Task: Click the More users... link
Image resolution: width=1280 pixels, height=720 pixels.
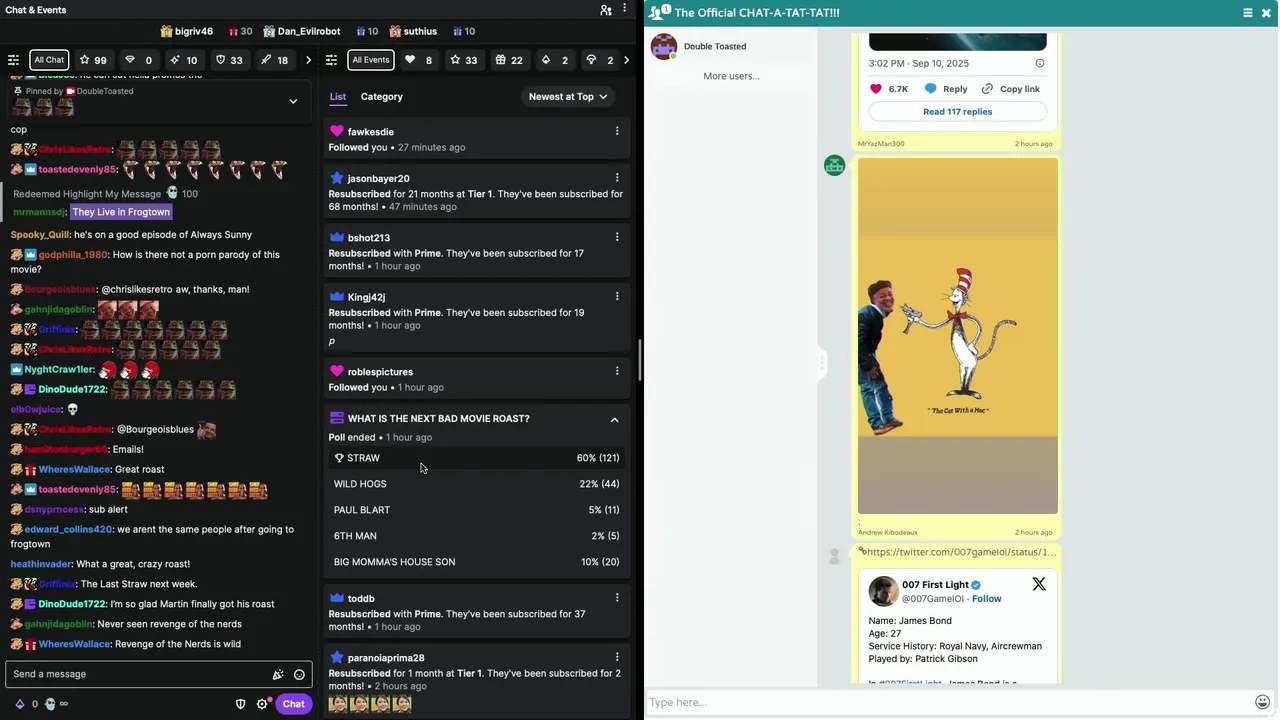Action: pyautogui.click(x=731, y=76)
